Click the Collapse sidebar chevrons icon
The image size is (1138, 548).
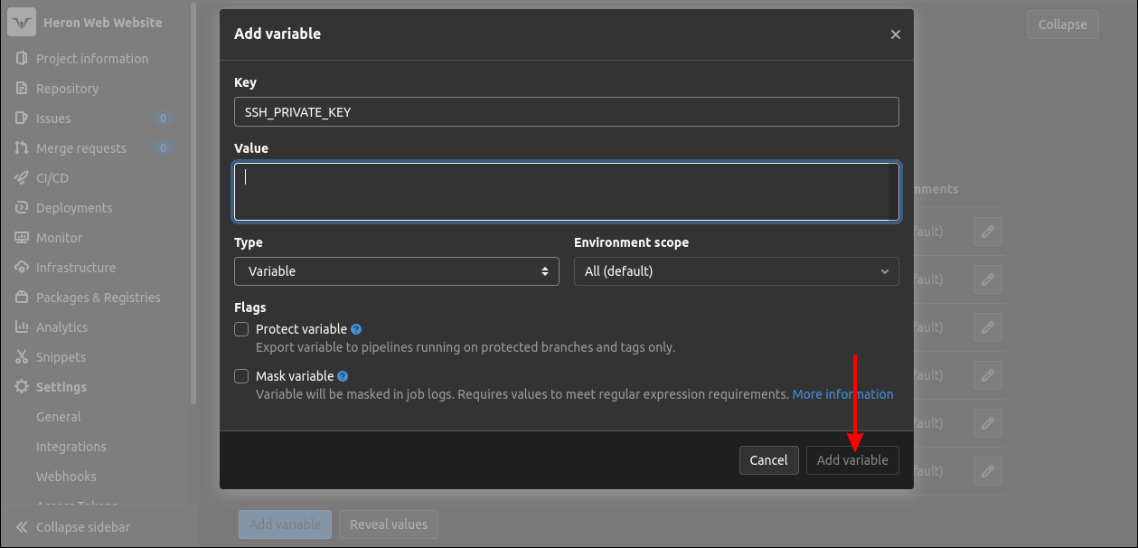tap(22, 527)
